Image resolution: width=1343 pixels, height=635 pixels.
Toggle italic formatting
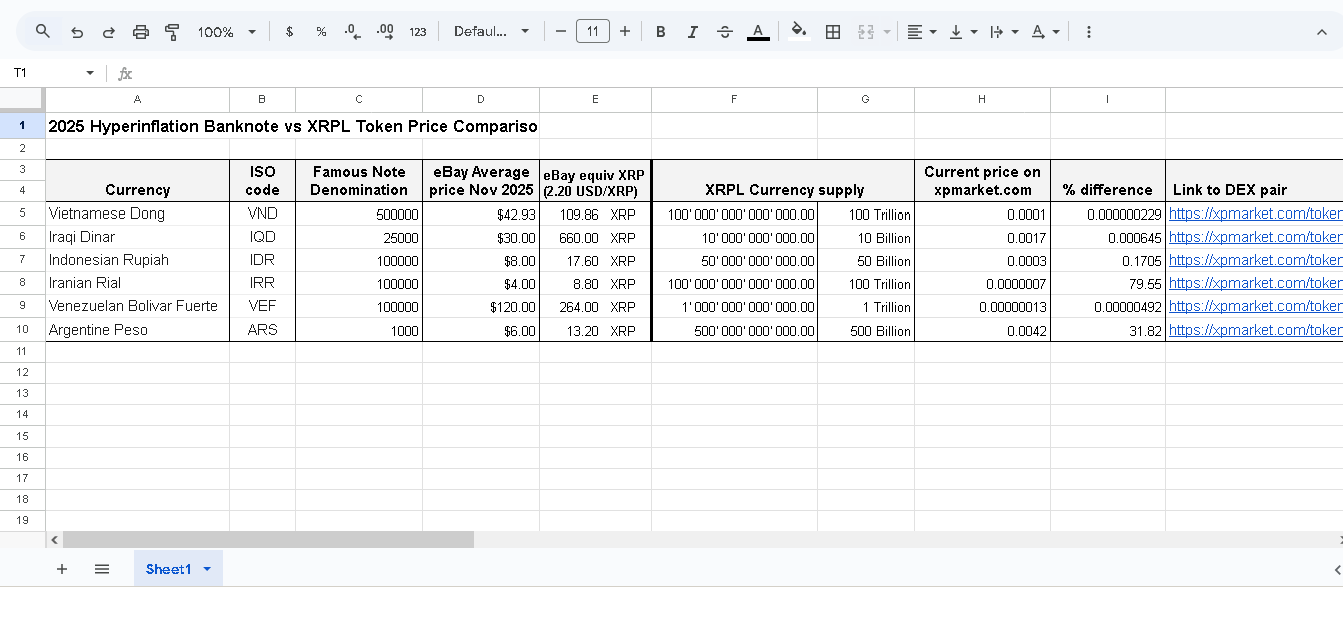692,32
